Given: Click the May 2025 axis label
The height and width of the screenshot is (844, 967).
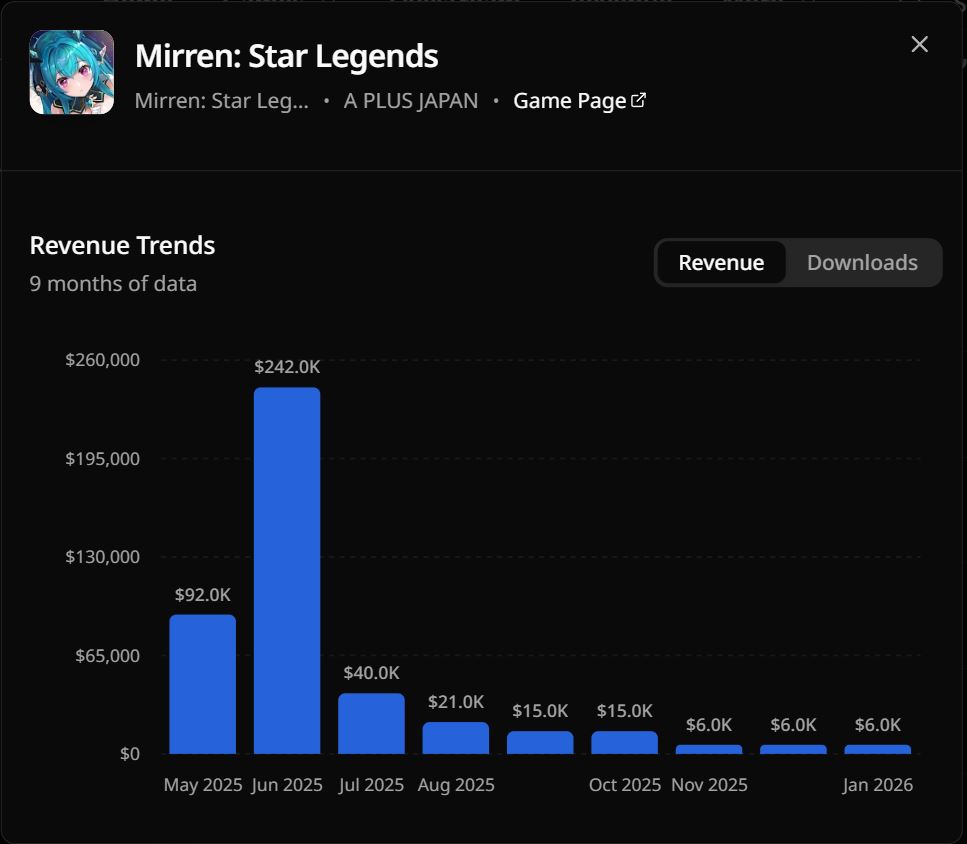Looking at the screenshot, I should (x=203, y=785).
